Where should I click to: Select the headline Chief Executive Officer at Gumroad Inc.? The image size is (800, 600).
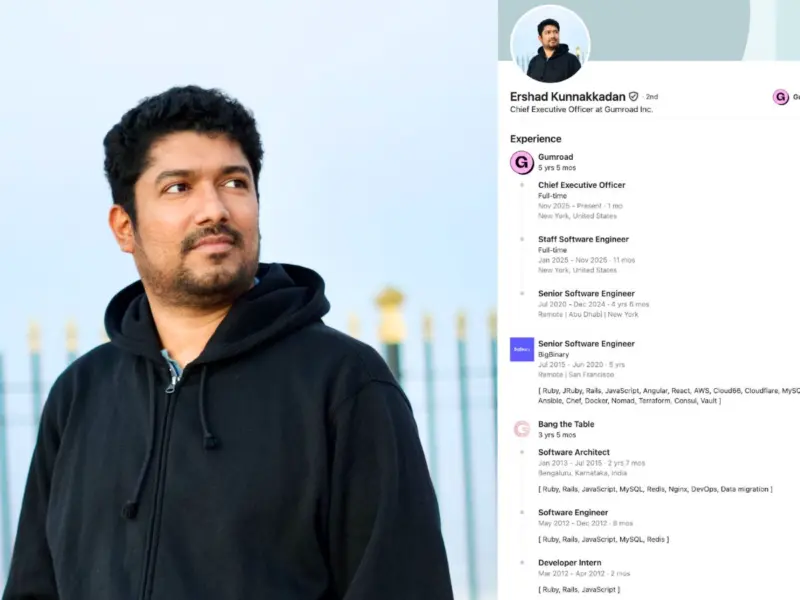(x=581, y=109)
